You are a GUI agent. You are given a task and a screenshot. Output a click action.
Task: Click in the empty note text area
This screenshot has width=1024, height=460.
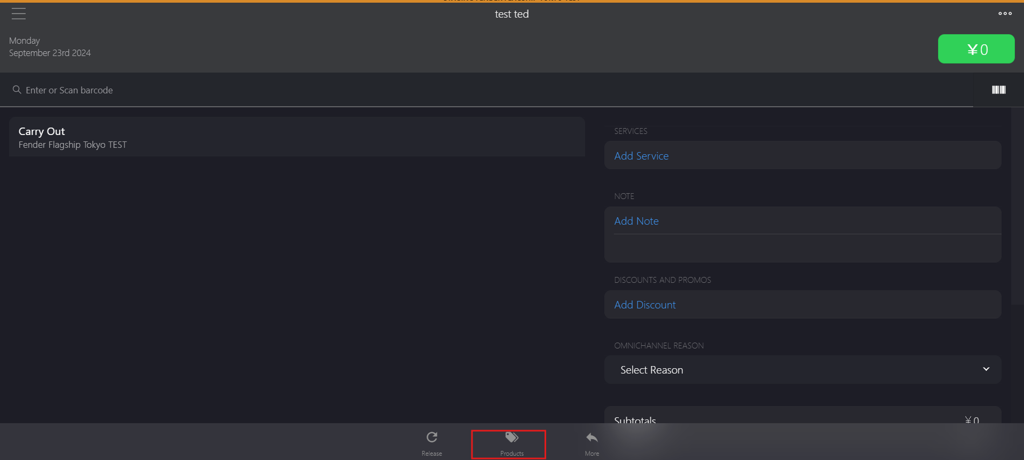tap(803, 248)
